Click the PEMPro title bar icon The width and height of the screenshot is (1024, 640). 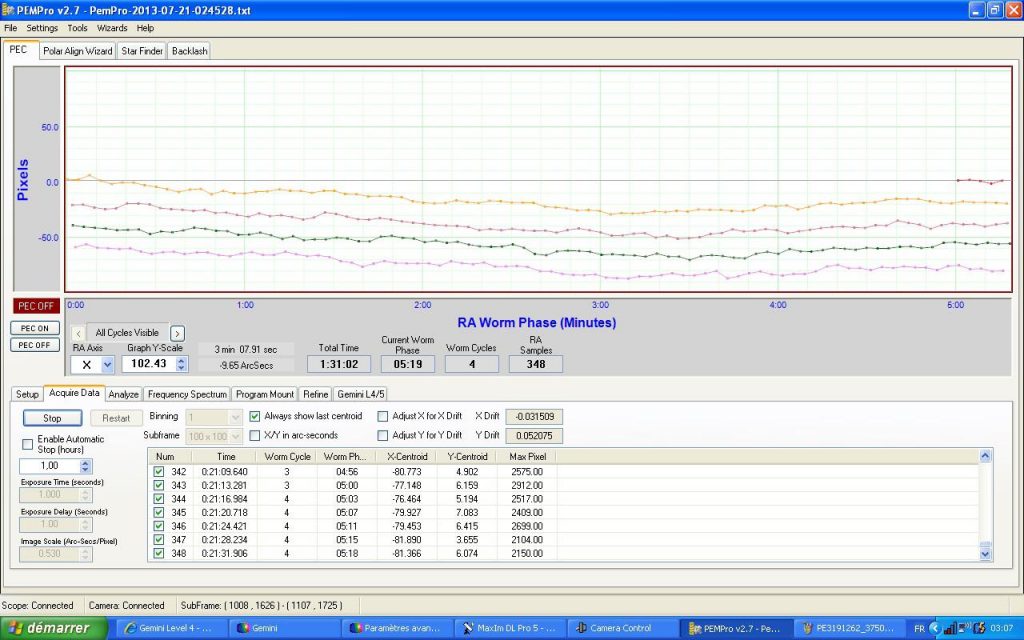tap(9, 10)
